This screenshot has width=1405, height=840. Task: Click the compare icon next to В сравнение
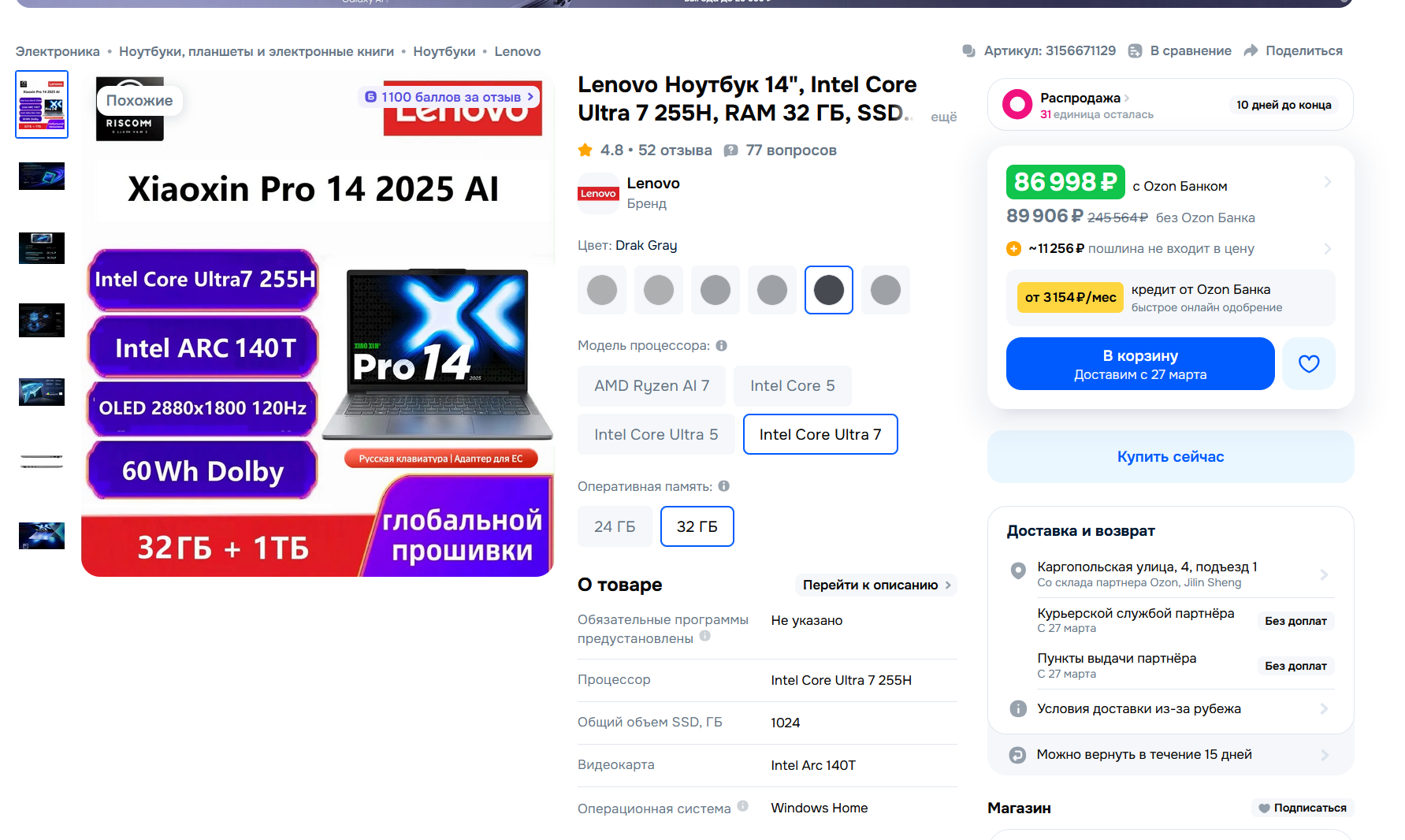(x=1135, y=50)
